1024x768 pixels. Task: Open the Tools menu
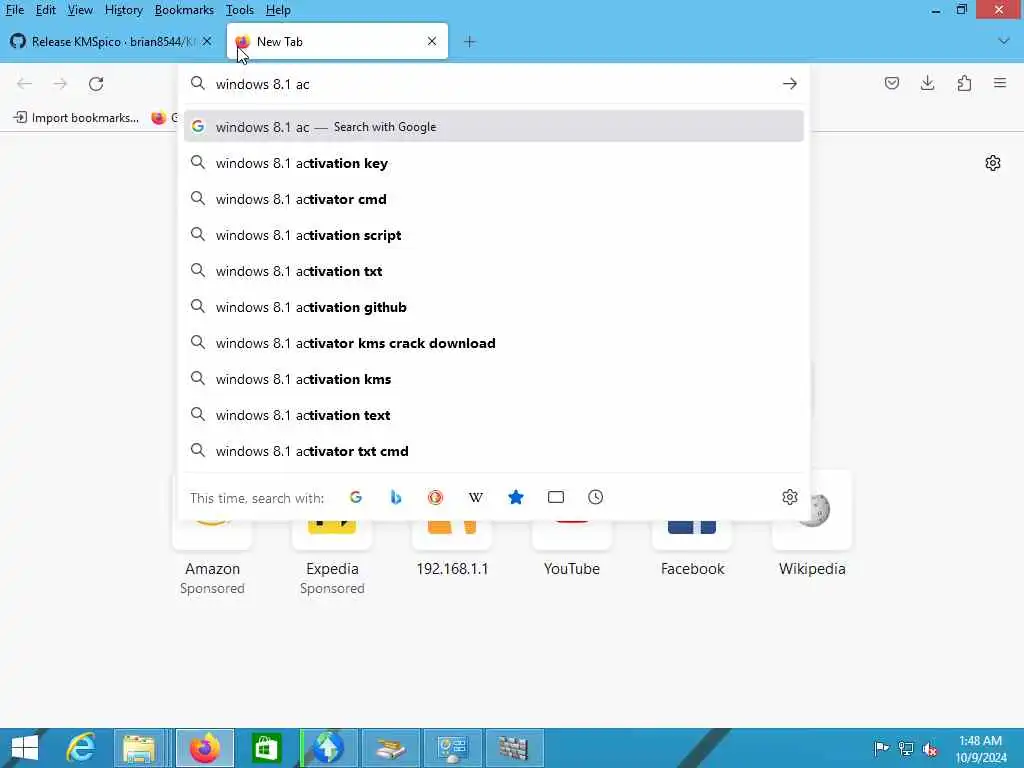coord(240,10)
